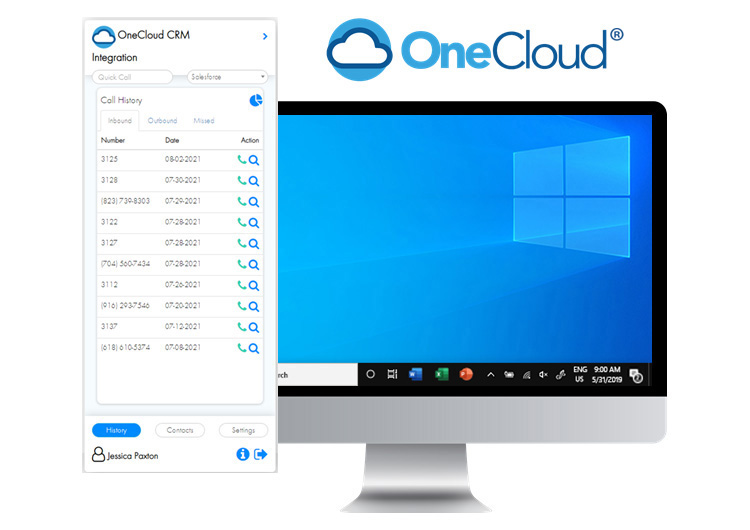Select the date 07-26-2021
The image size is (750, 530).
point(183,285)
